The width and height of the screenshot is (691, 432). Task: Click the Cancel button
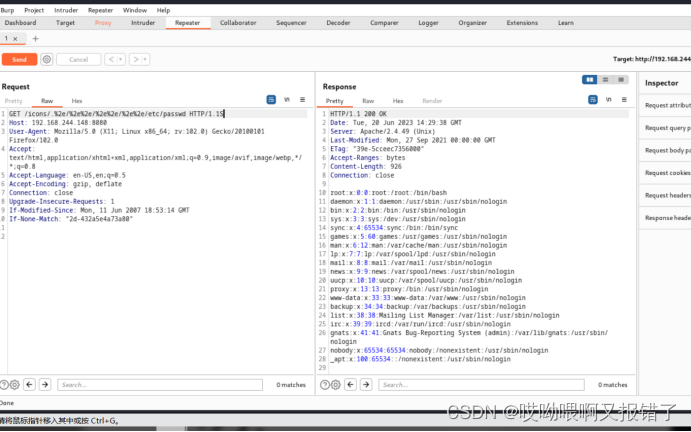(x=78, y=59)
